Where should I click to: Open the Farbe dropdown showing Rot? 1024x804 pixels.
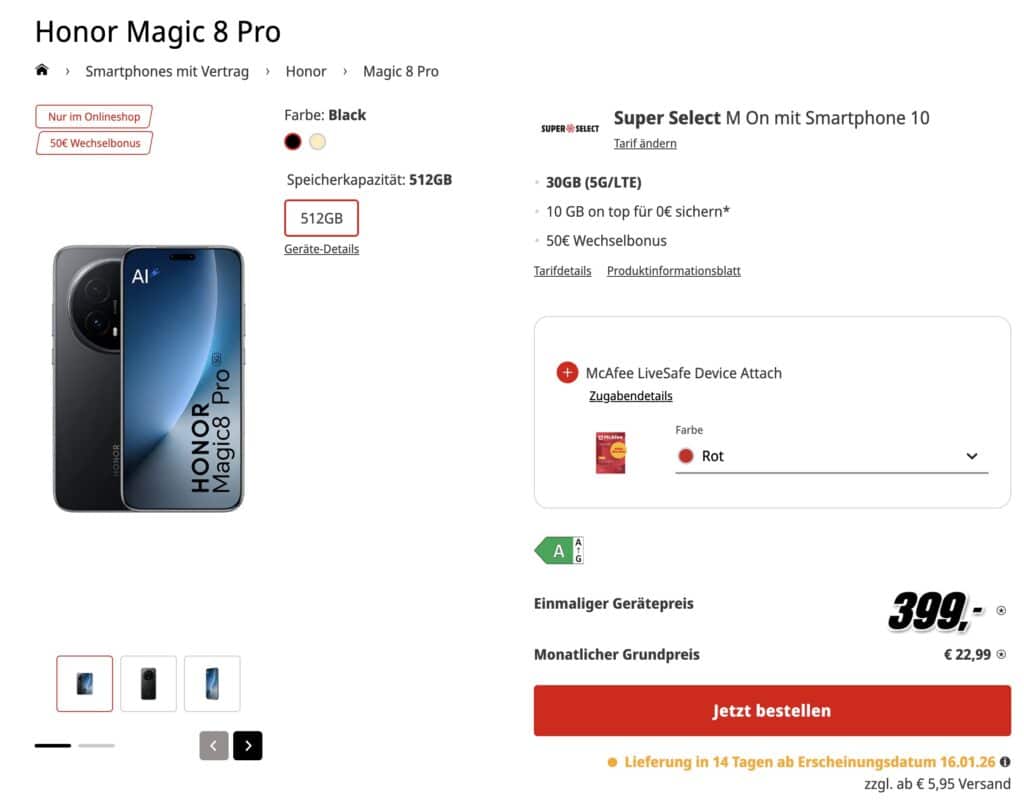(831, 456)
